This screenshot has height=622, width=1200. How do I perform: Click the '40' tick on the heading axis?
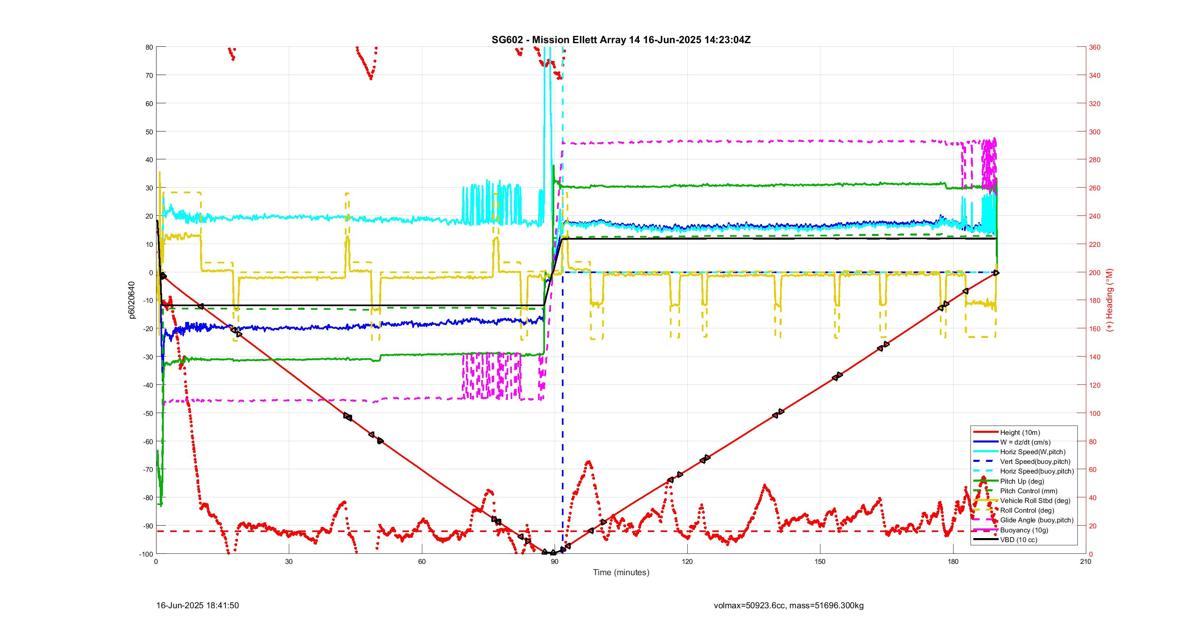(x=1093, y=498)
